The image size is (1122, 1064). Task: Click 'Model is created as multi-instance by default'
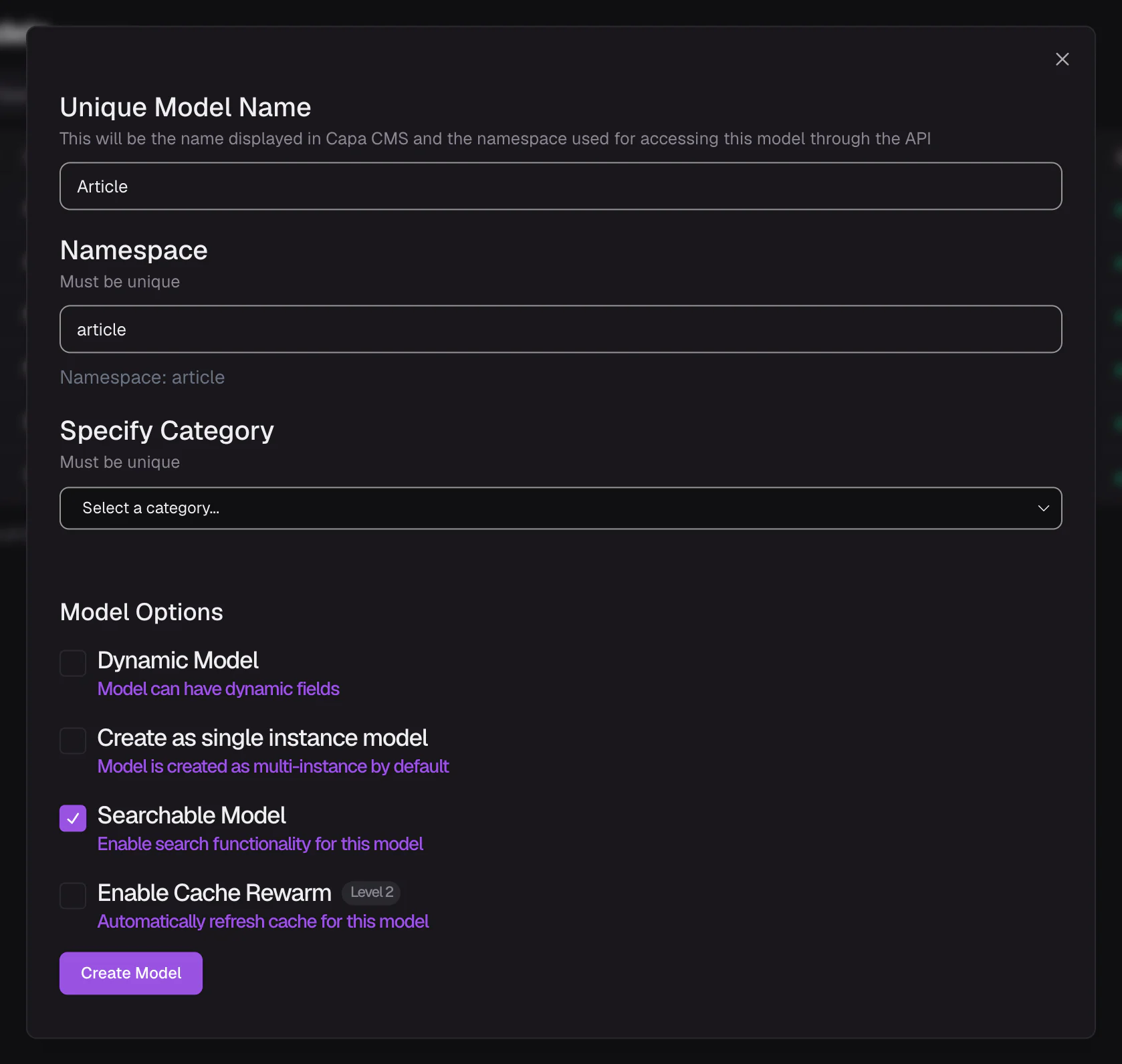click(x=273, y=767)
